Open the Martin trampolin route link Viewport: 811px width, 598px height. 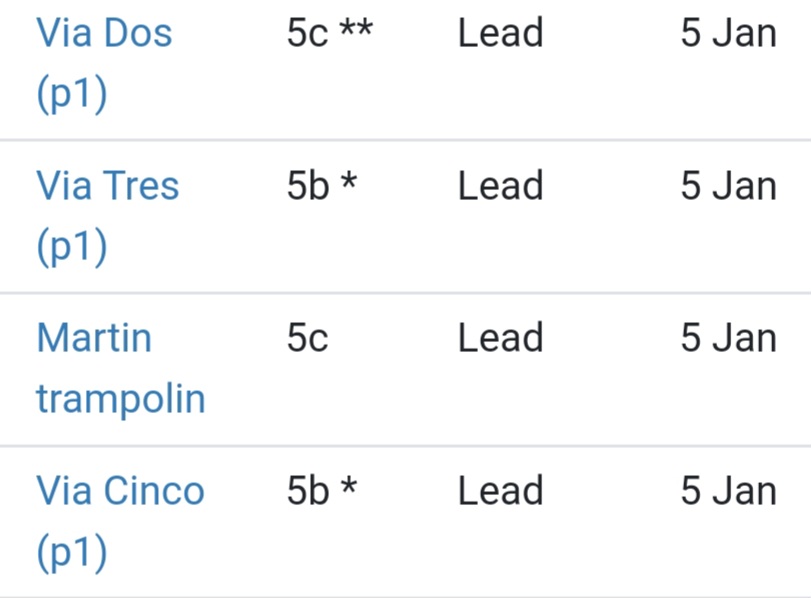(94, 338)
